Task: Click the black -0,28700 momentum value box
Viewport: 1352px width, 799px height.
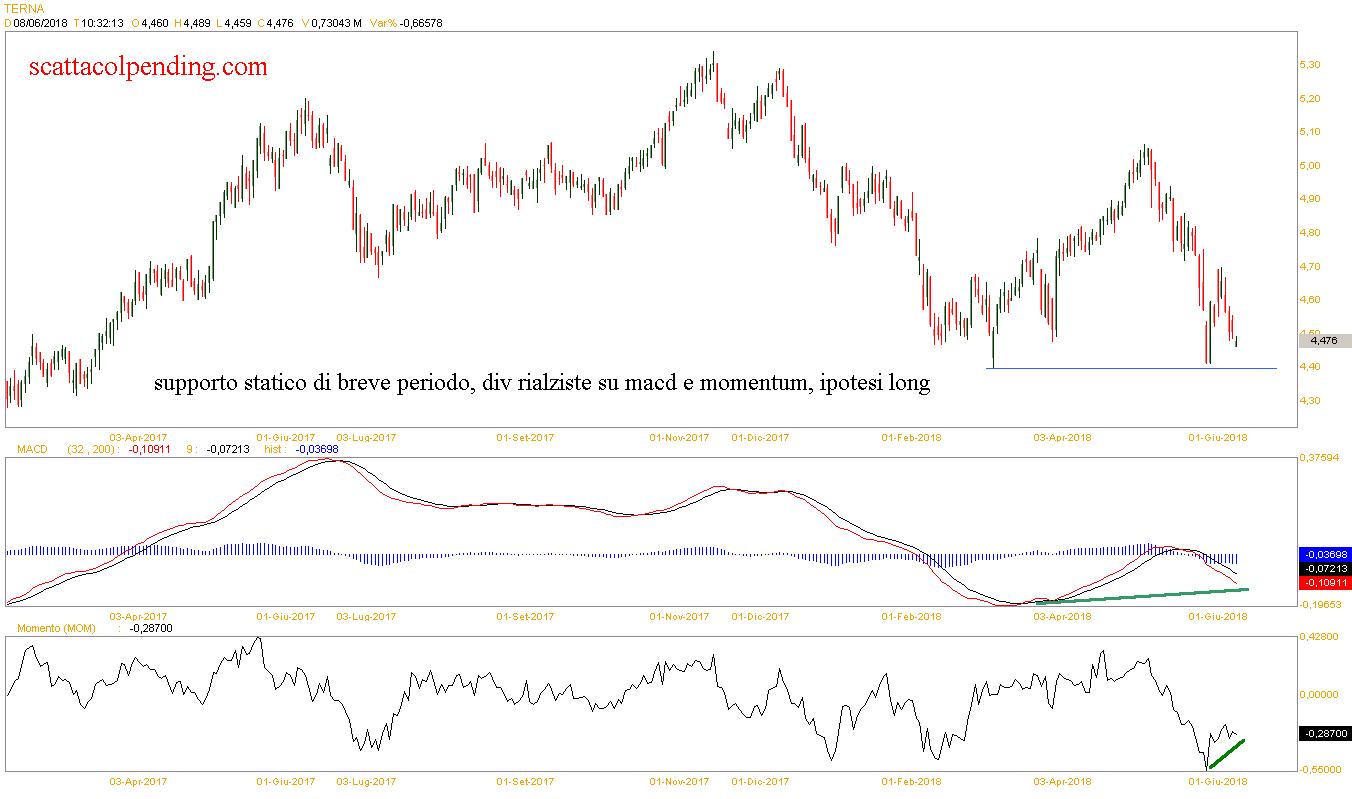Action: coord(1323,734)
